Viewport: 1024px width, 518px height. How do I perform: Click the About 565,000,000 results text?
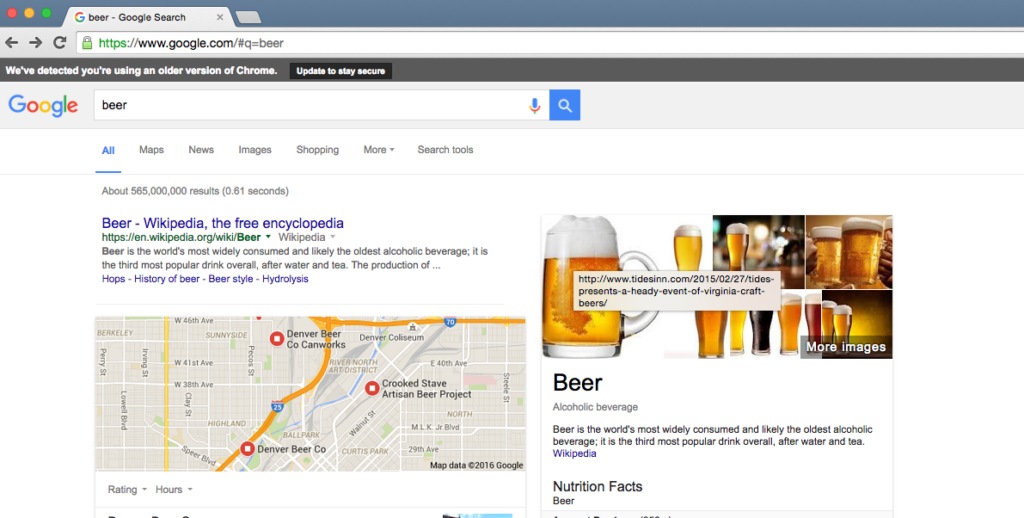tap(195, 191)
